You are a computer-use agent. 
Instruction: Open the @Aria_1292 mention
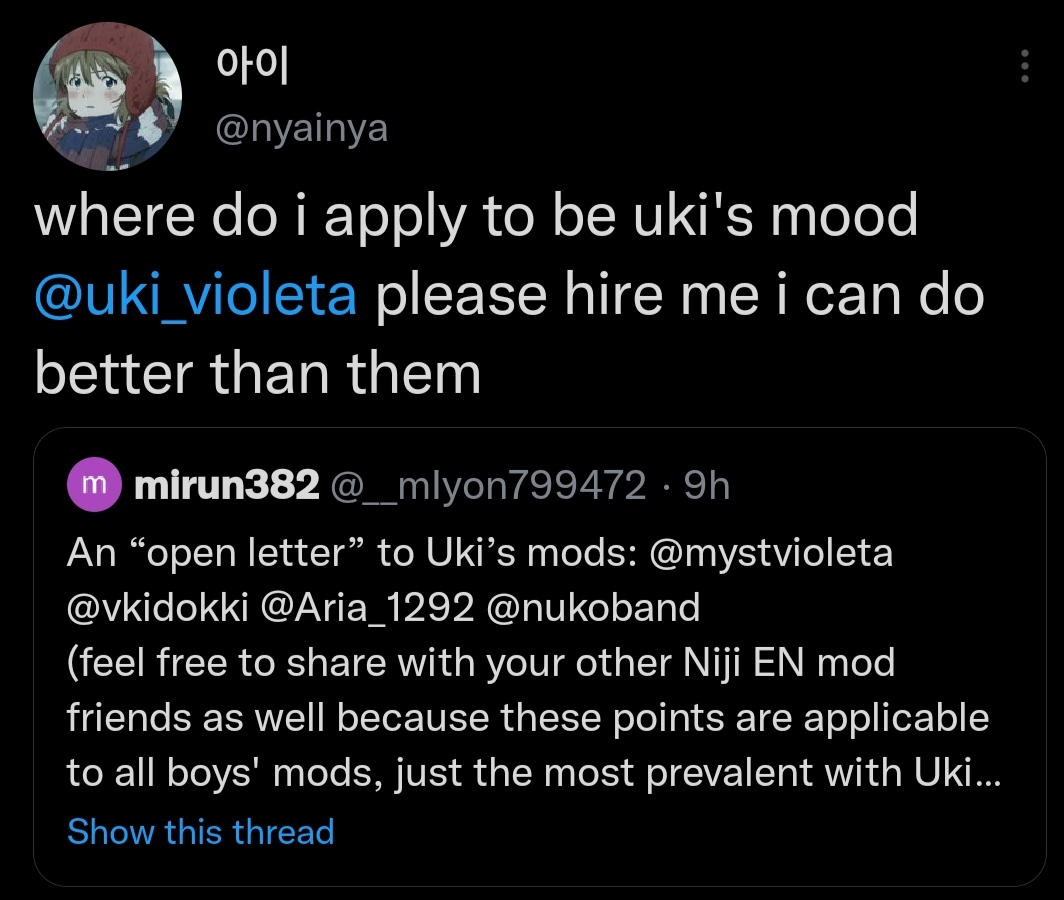click(x=366, y=607)
